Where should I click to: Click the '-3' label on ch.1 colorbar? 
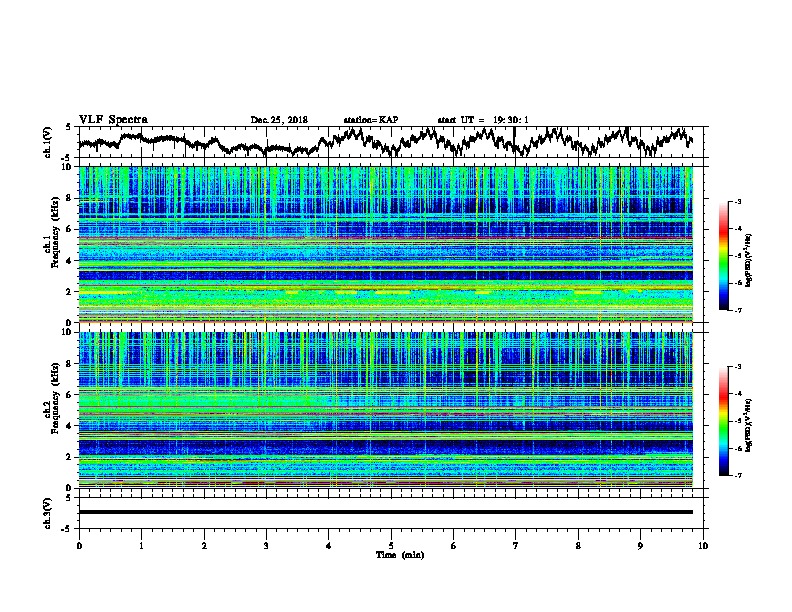pos(737,201)
